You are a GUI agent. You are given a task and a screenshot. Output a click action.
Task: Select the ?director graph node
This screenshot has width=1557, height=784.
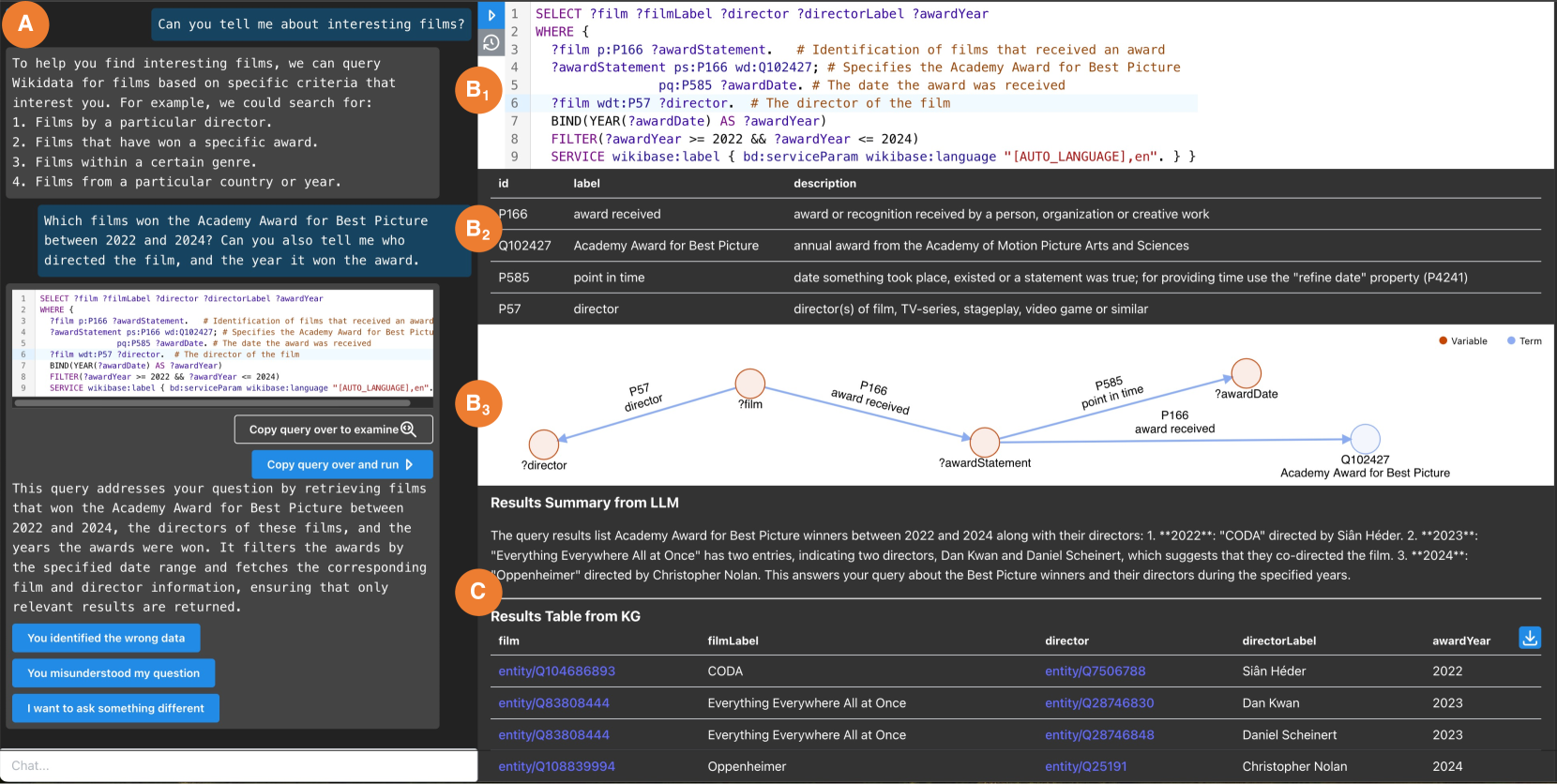[544, 444]
